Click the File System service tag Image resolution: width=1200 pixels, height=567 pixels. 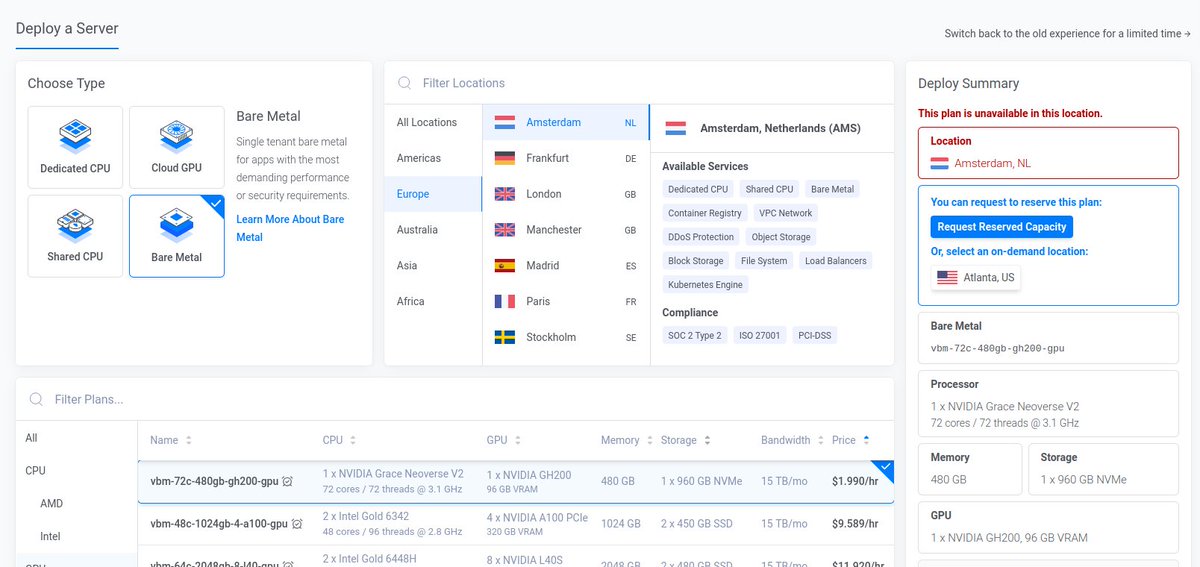point(764,261)
